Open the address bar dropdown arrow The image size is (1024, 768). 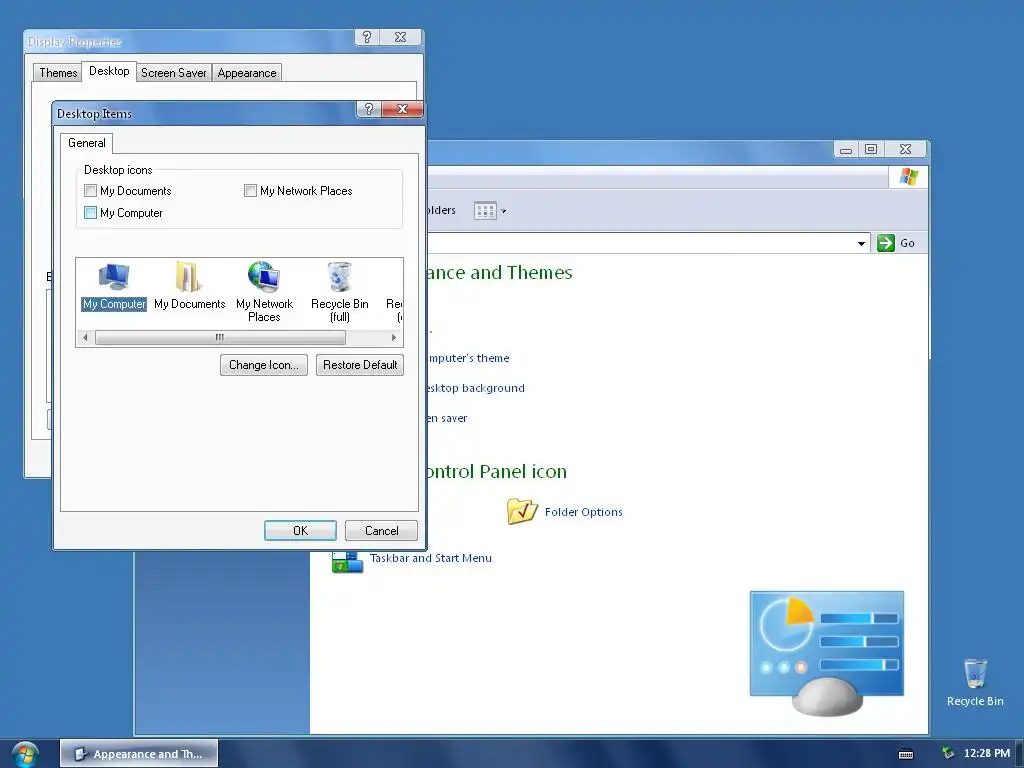861,244
